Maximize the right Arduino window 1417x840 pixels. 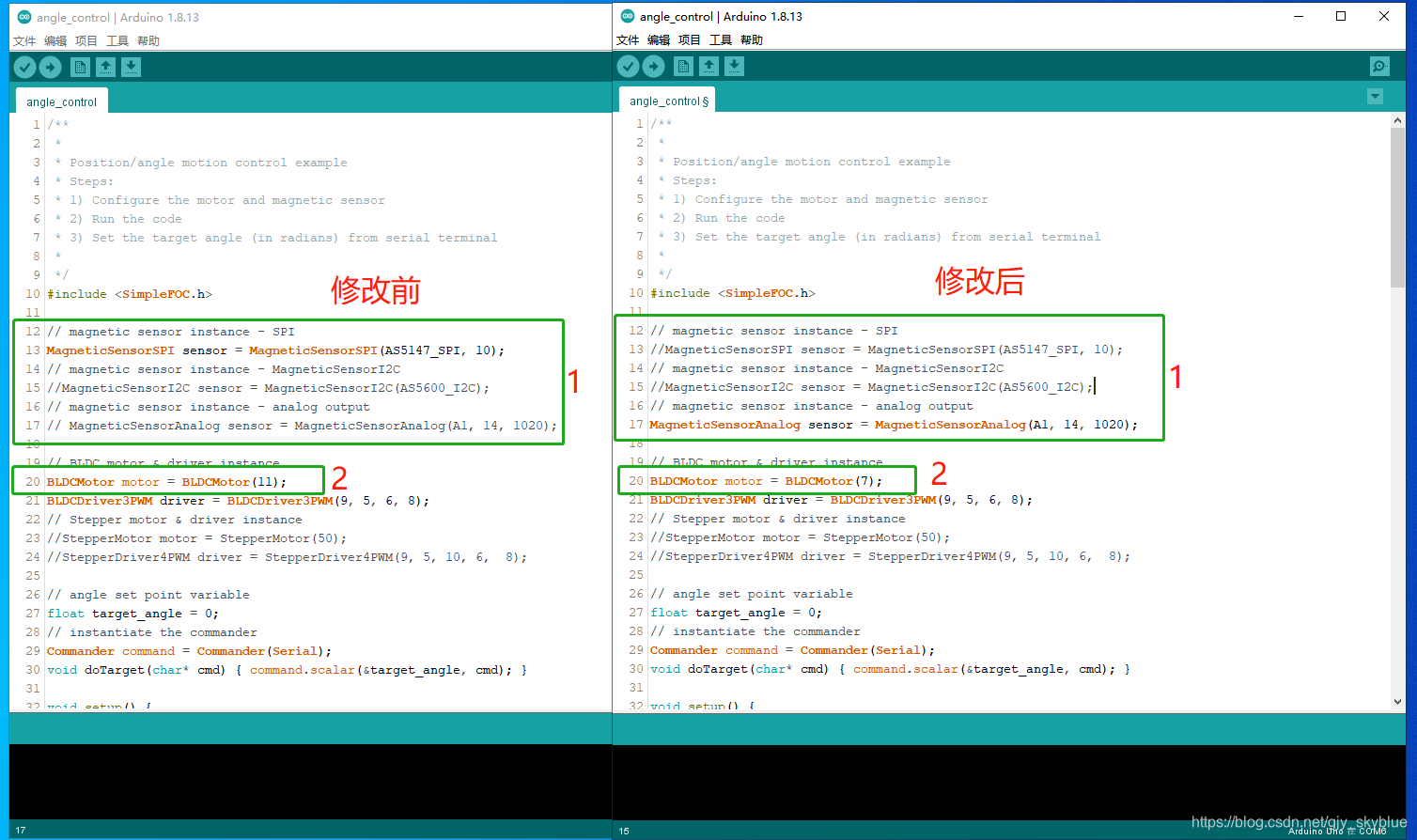[1341, 16]
